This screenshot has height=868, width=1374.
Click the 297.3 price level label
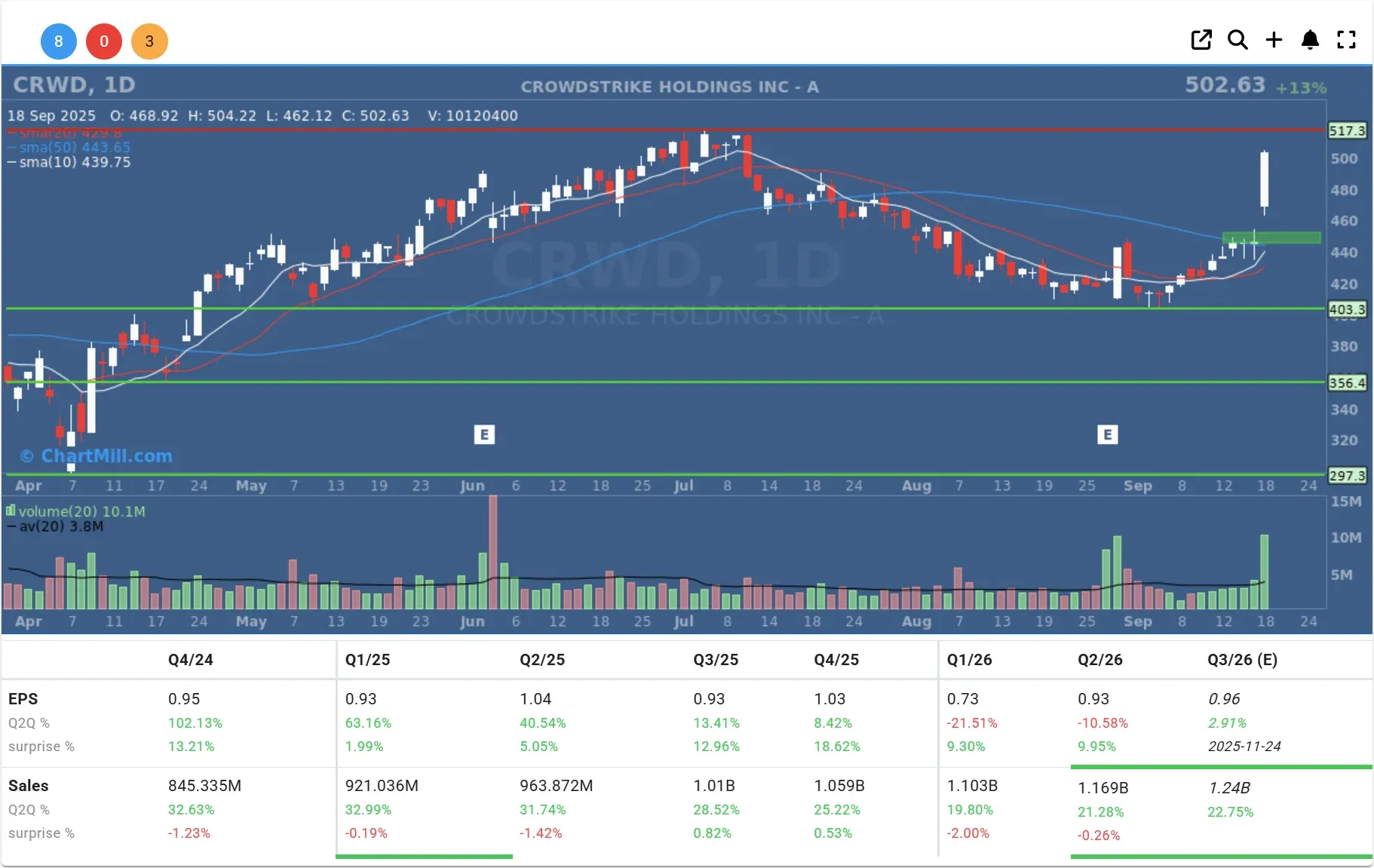click(1347, 476)
